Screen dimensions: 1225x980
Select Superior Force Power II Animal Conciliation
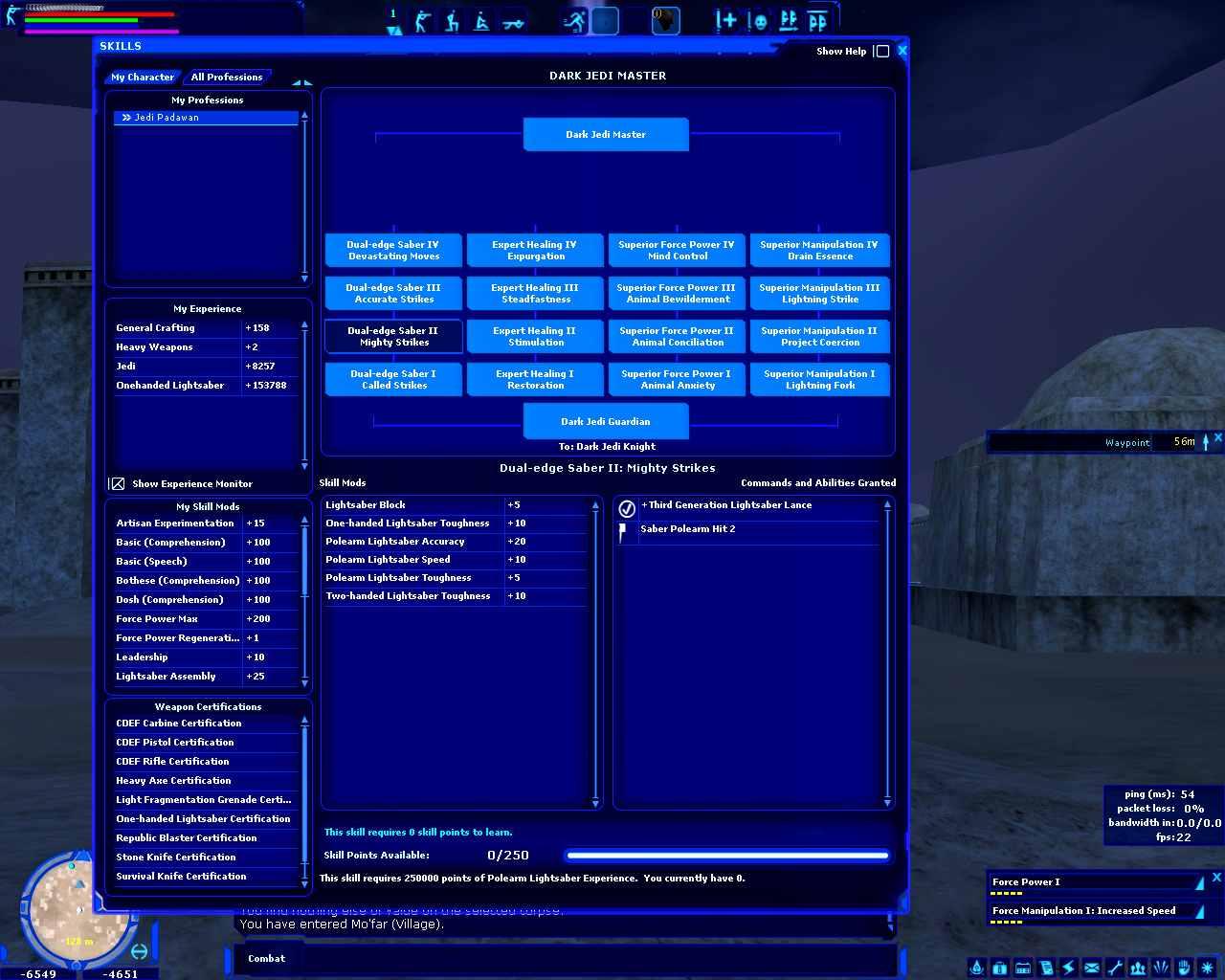pyautogui.click(x=678, y=337)
